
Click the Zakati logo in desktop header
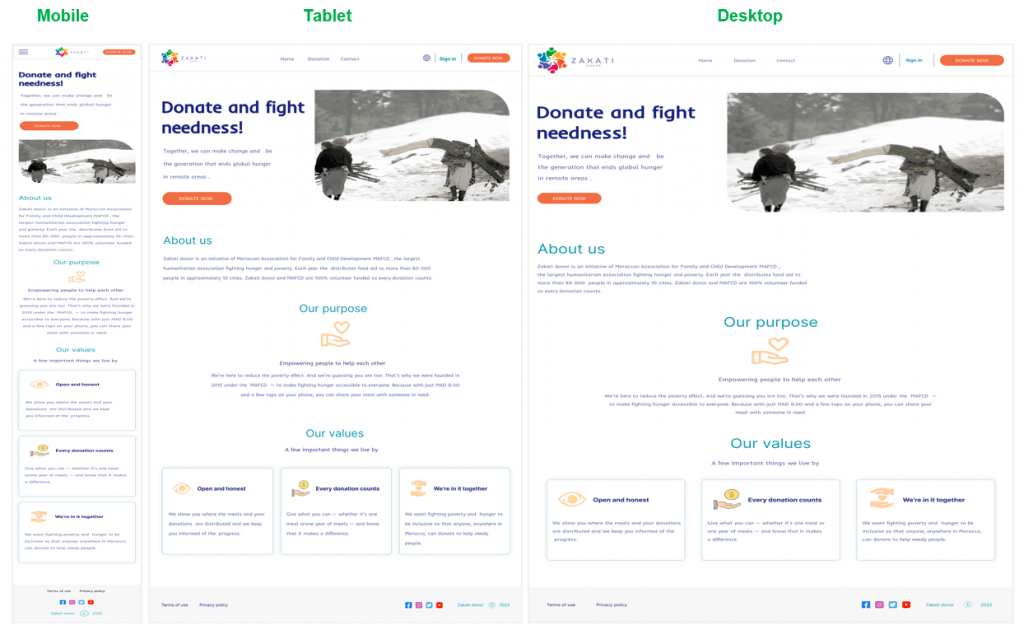576,60
